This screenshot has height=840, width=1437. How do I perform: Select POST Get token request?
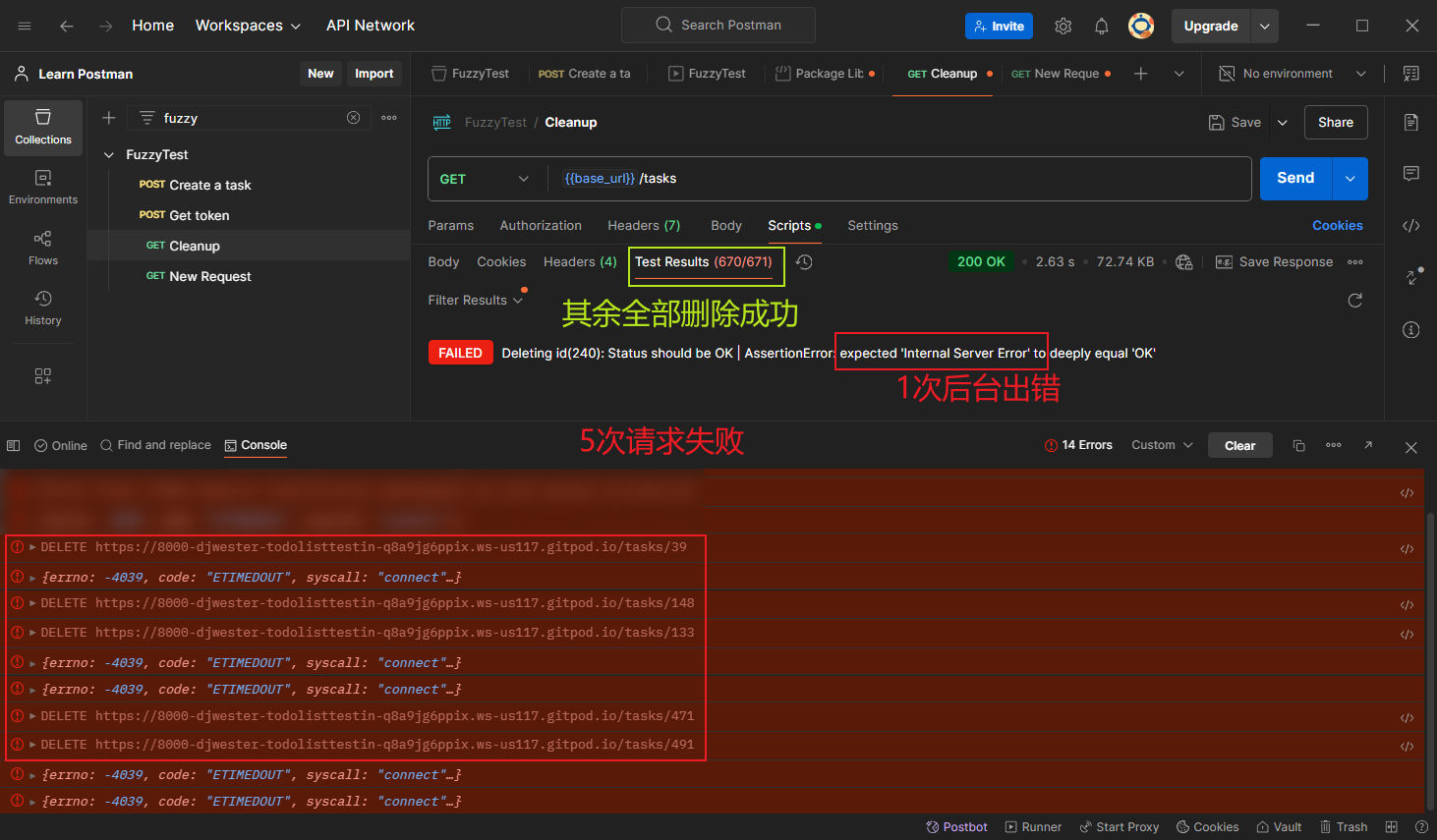coord(249,216)
